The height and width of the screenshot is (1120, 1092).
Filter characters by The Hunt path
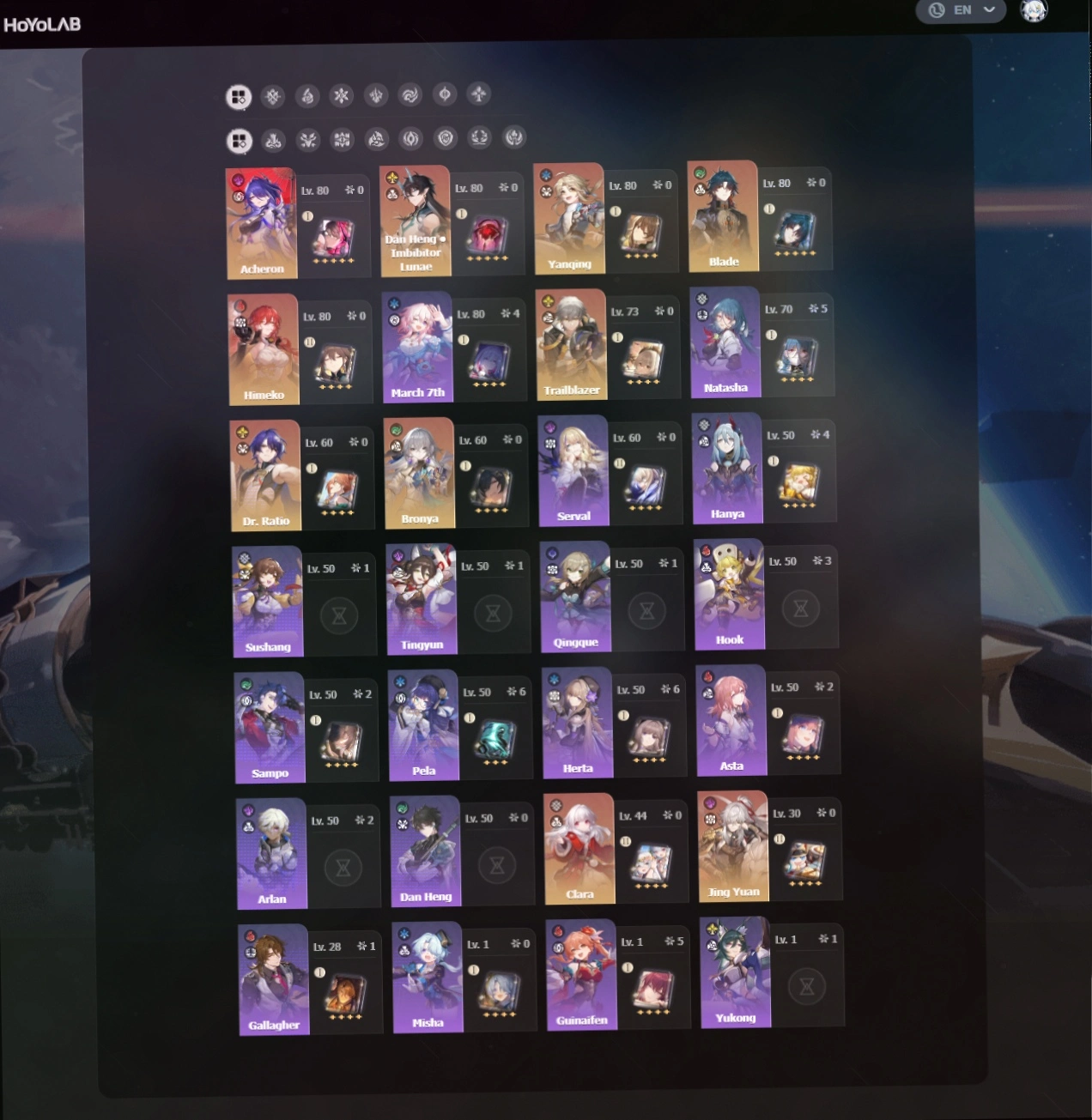pos(308,139)
